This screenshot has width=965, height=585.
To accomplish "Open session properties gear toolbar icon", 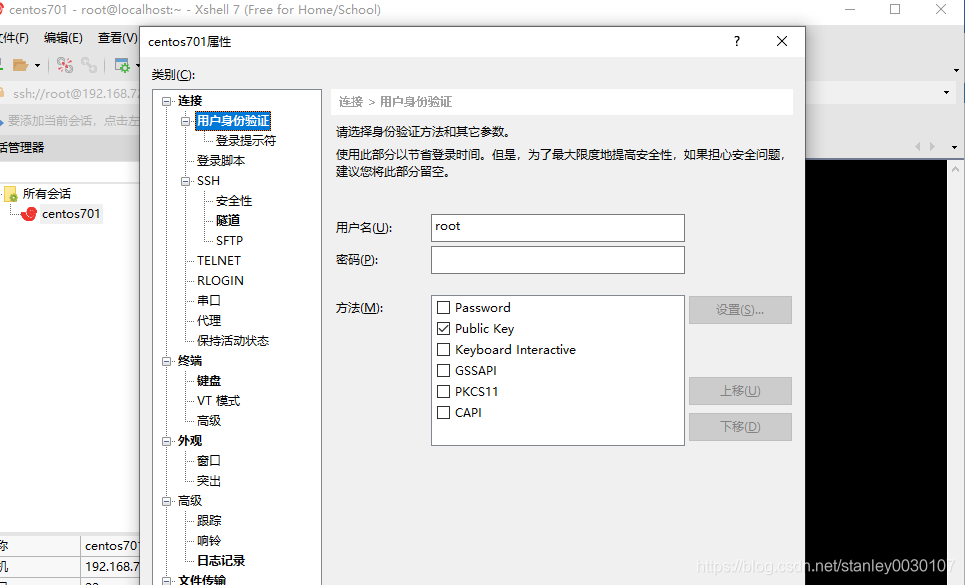I will point(122,64).
